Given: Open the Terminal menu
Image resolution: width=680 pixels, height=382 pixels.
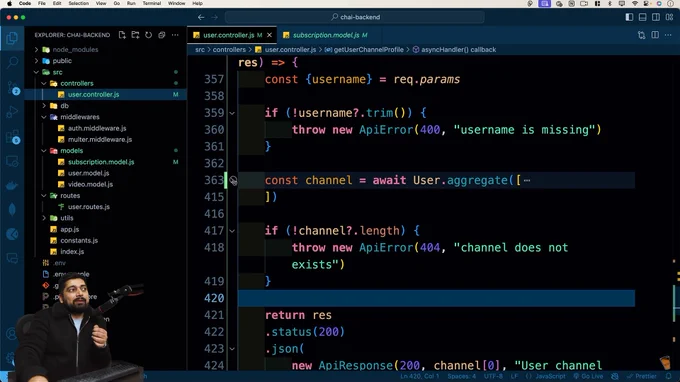Looking at the screenshot, I should coord(152,3).
